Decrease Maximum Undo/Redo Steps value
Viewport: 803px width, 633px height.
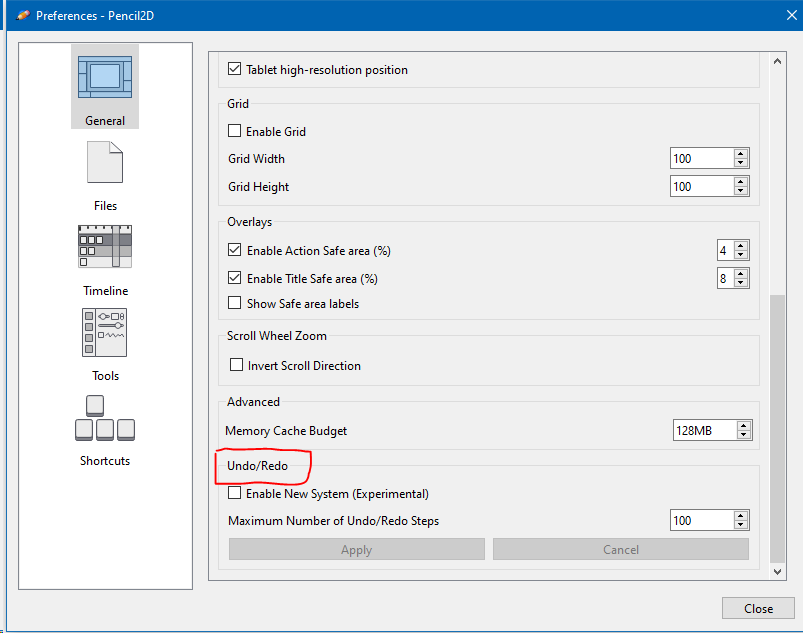point(741,525)
